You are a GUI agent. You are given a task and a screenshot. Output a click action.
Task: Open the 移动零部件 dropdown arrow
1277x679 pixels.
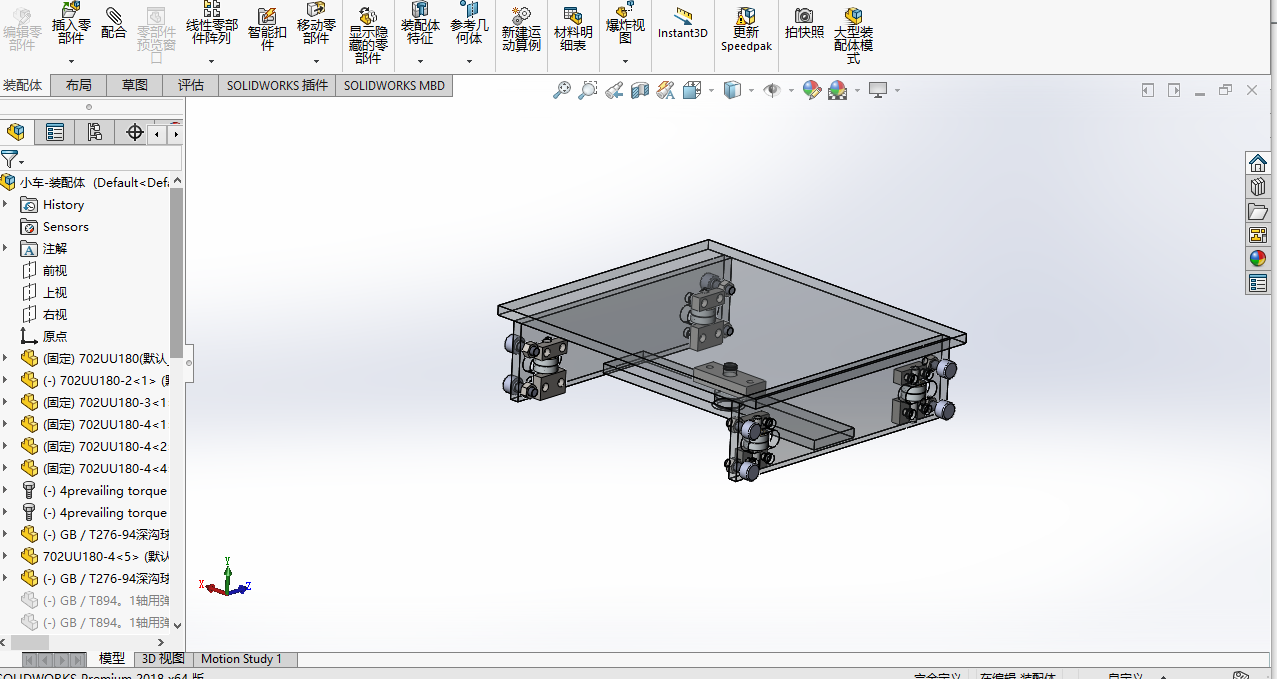coord(316,62)
